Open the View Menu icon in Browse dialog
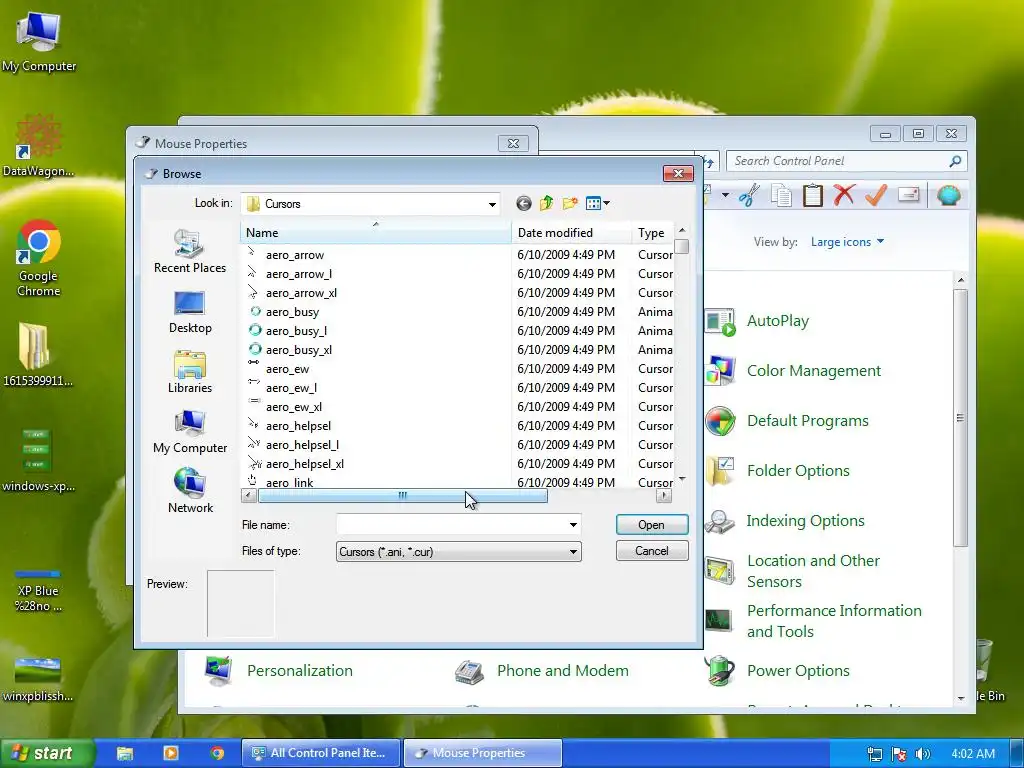Viewport: 1024px width, 768px height. 598,204
